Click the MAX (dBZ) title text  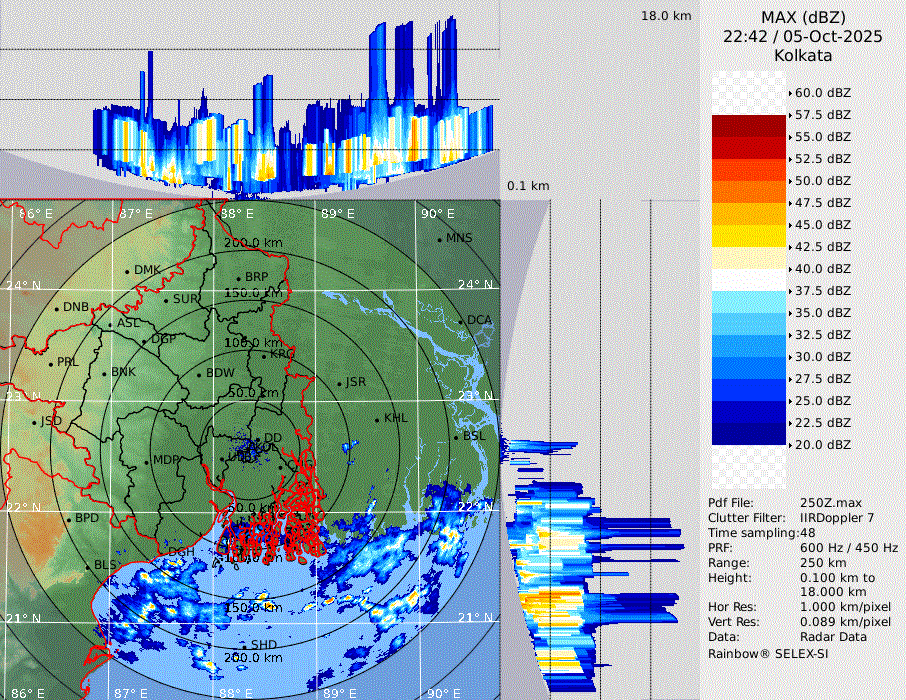[803, 17]
